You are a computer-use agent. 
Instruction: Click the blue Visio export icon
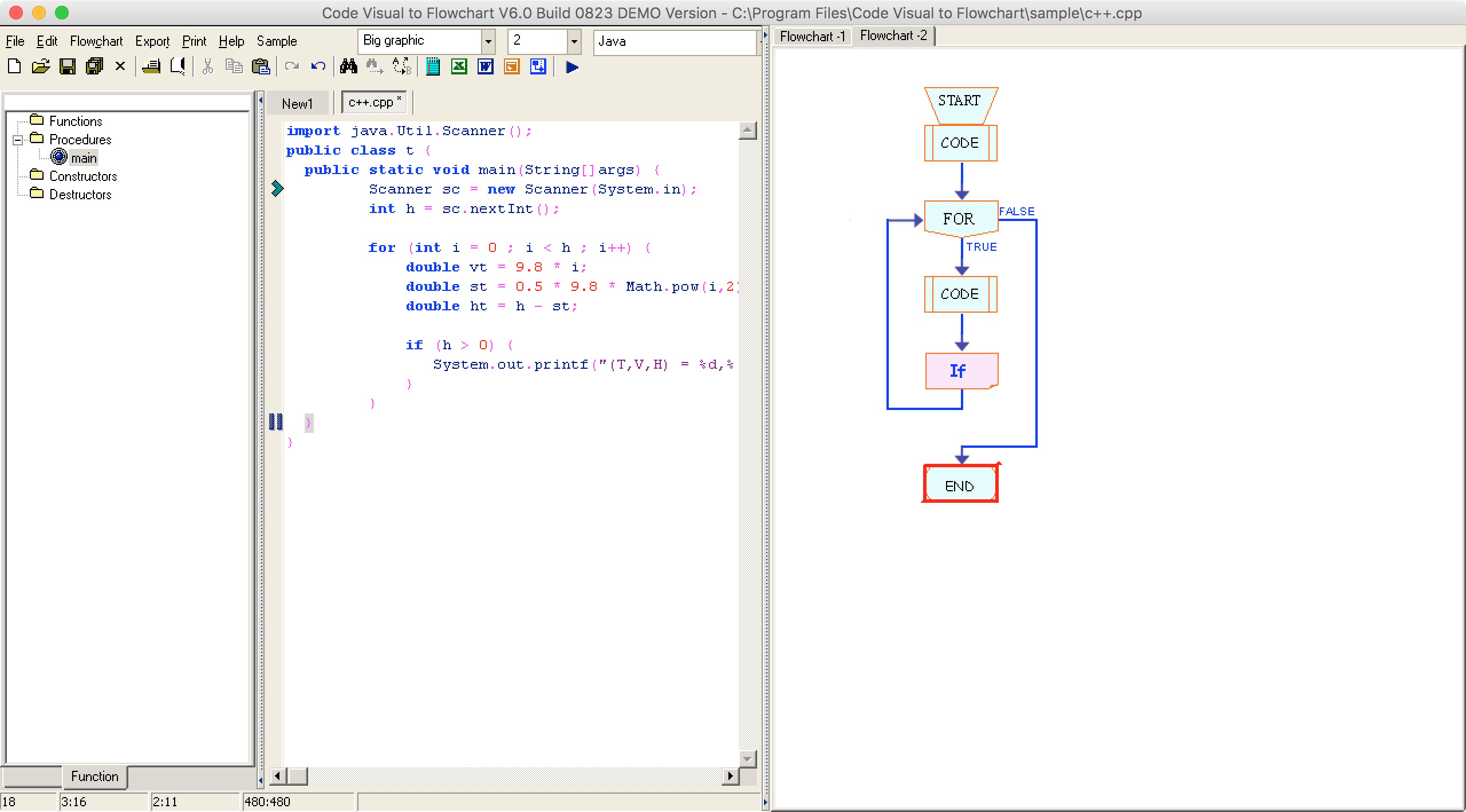pyautogui.click(x=538, y=67)
